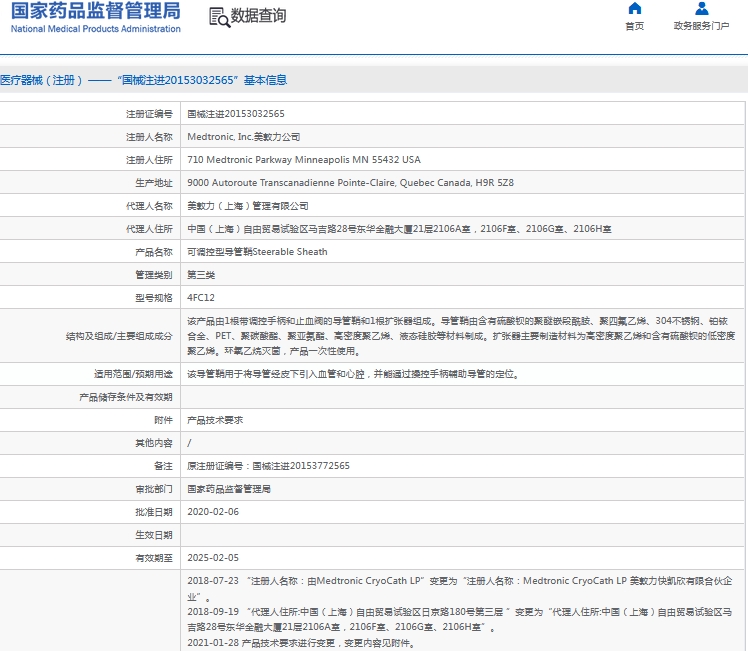748x651 pixels.
Task: Click approval date 2020-02-06
Action: coord(213,512)
